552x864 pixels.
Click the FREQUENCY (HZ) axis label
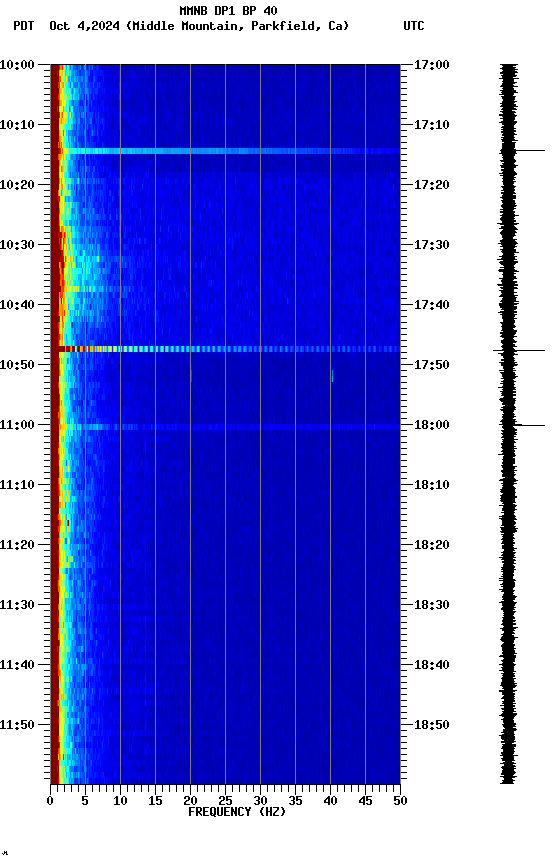pyautogui.click(x=237, y=812)
